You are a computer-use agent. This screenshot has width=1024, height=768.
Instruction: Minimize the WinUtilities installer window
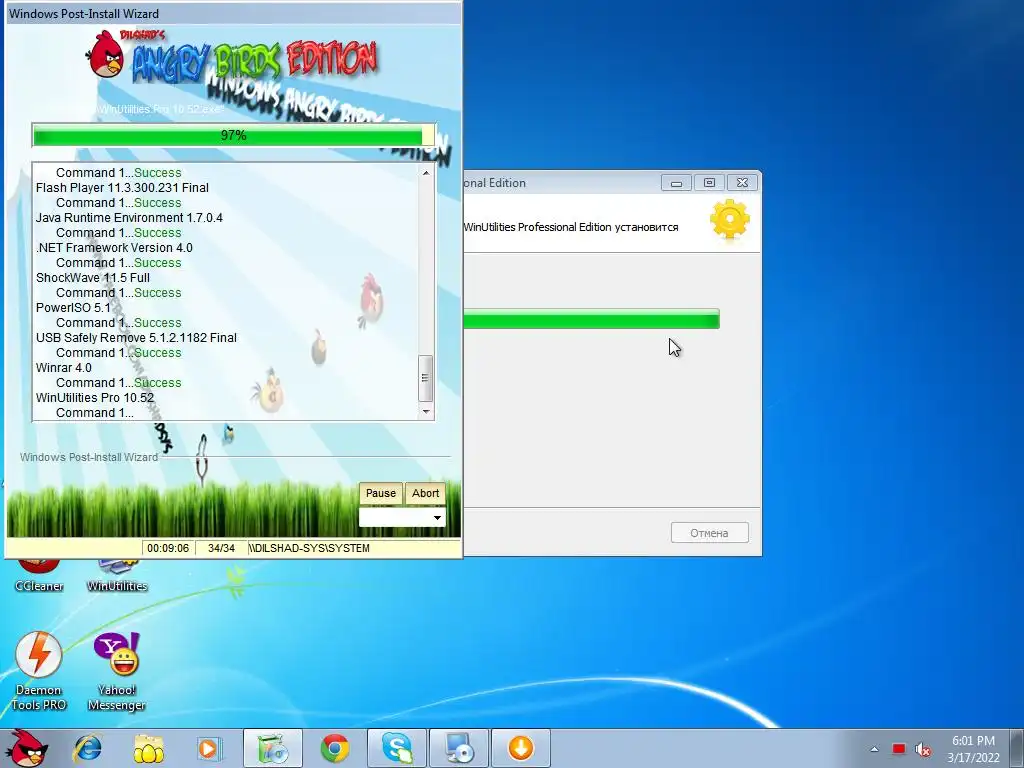coord(676,183)
